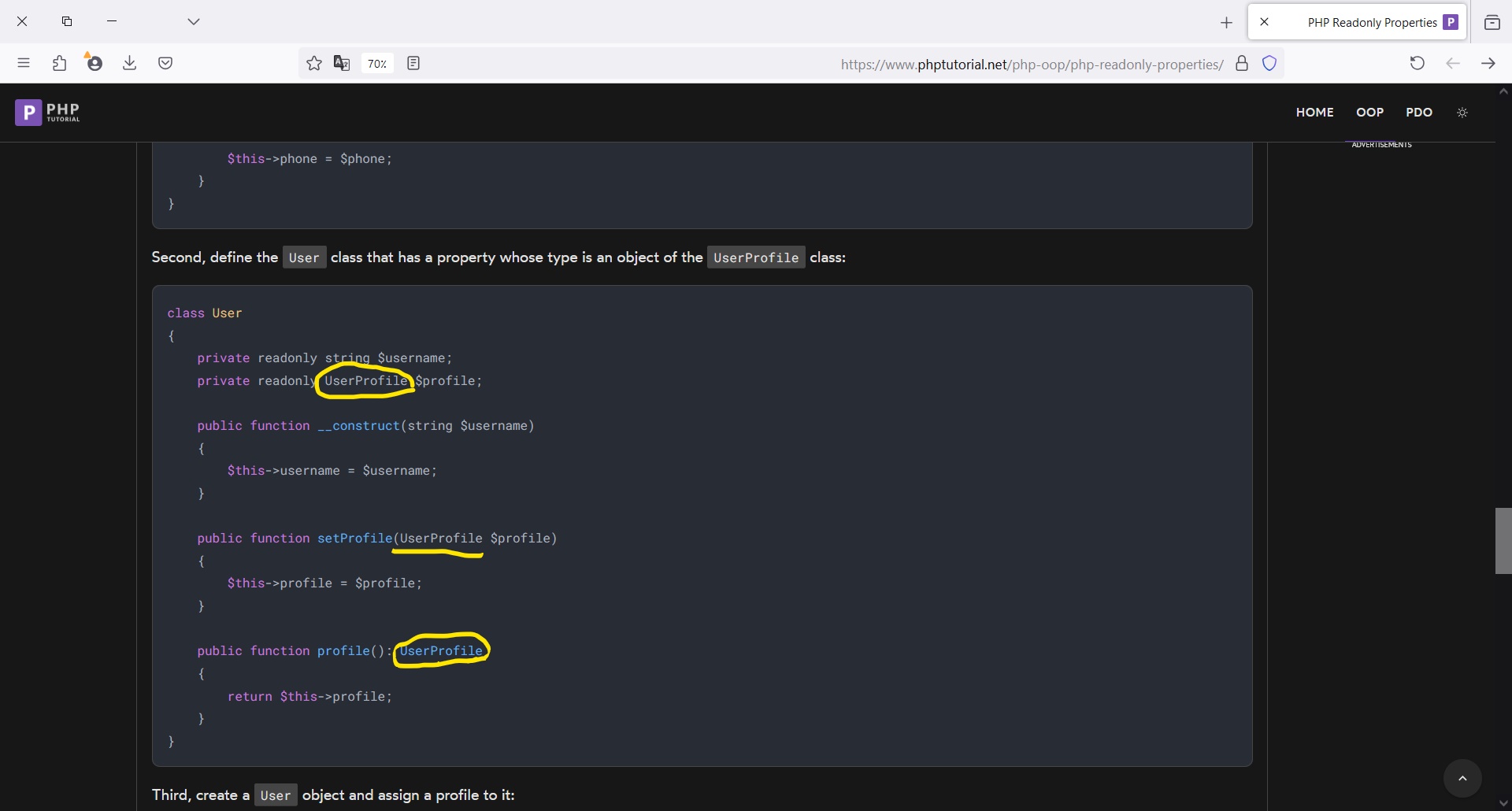1512x811 pixels.
Task: Click '$this->username = $username;' line
Action: tap(332, 471)
